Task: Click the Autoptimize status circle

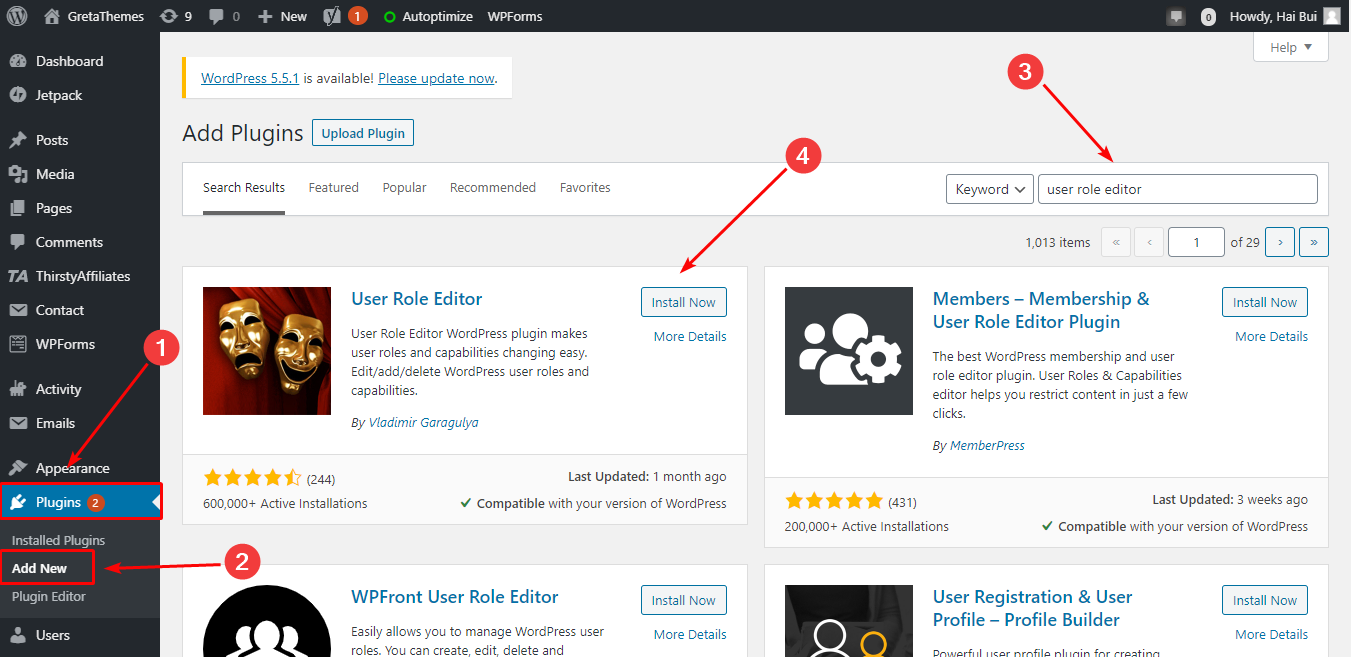Action: point(389,17)
